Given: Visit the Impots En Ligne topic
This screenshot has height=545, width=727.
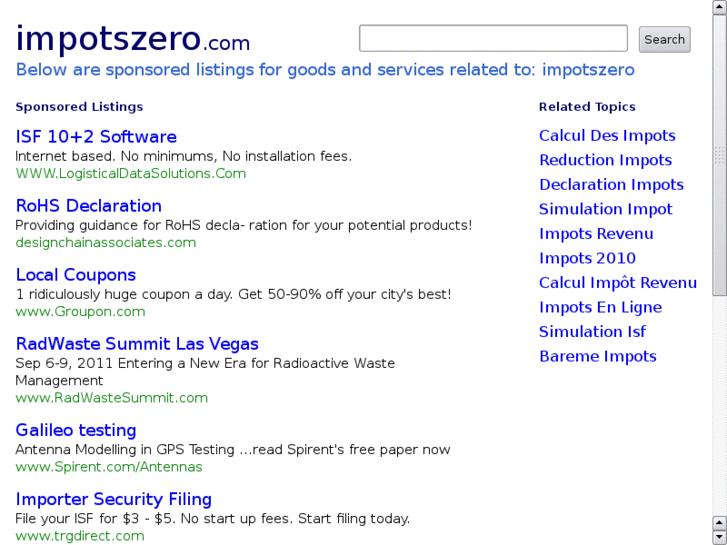Looking at the screenshot, I should [x=600, y=307].
